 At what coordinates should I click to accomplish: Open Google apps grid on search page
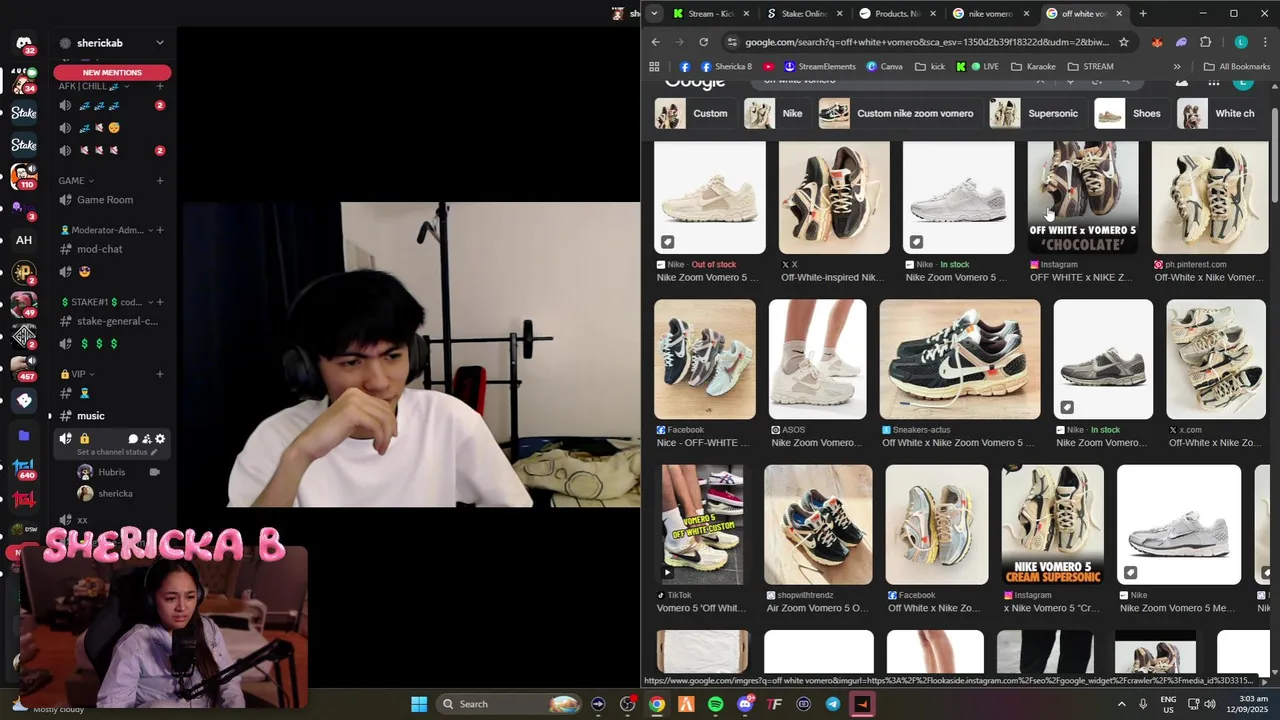pyautogui.click(x=1213, y=83)
